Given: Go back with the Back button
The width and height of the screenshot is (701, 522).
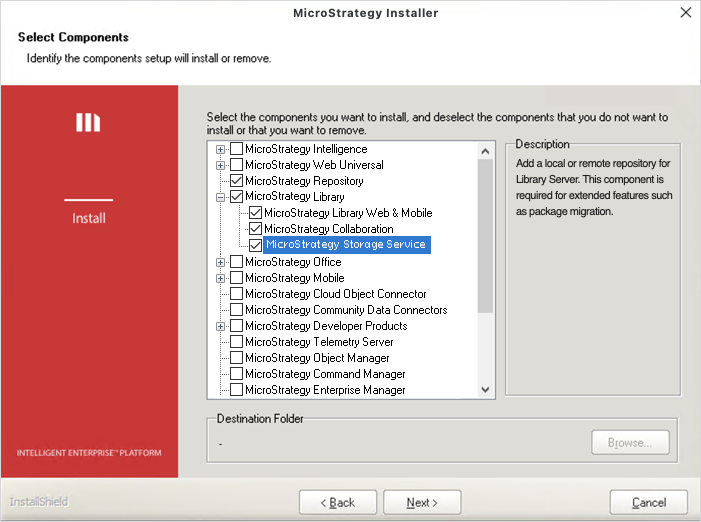Looking at the screenshot, I should [x=336, y=502].
